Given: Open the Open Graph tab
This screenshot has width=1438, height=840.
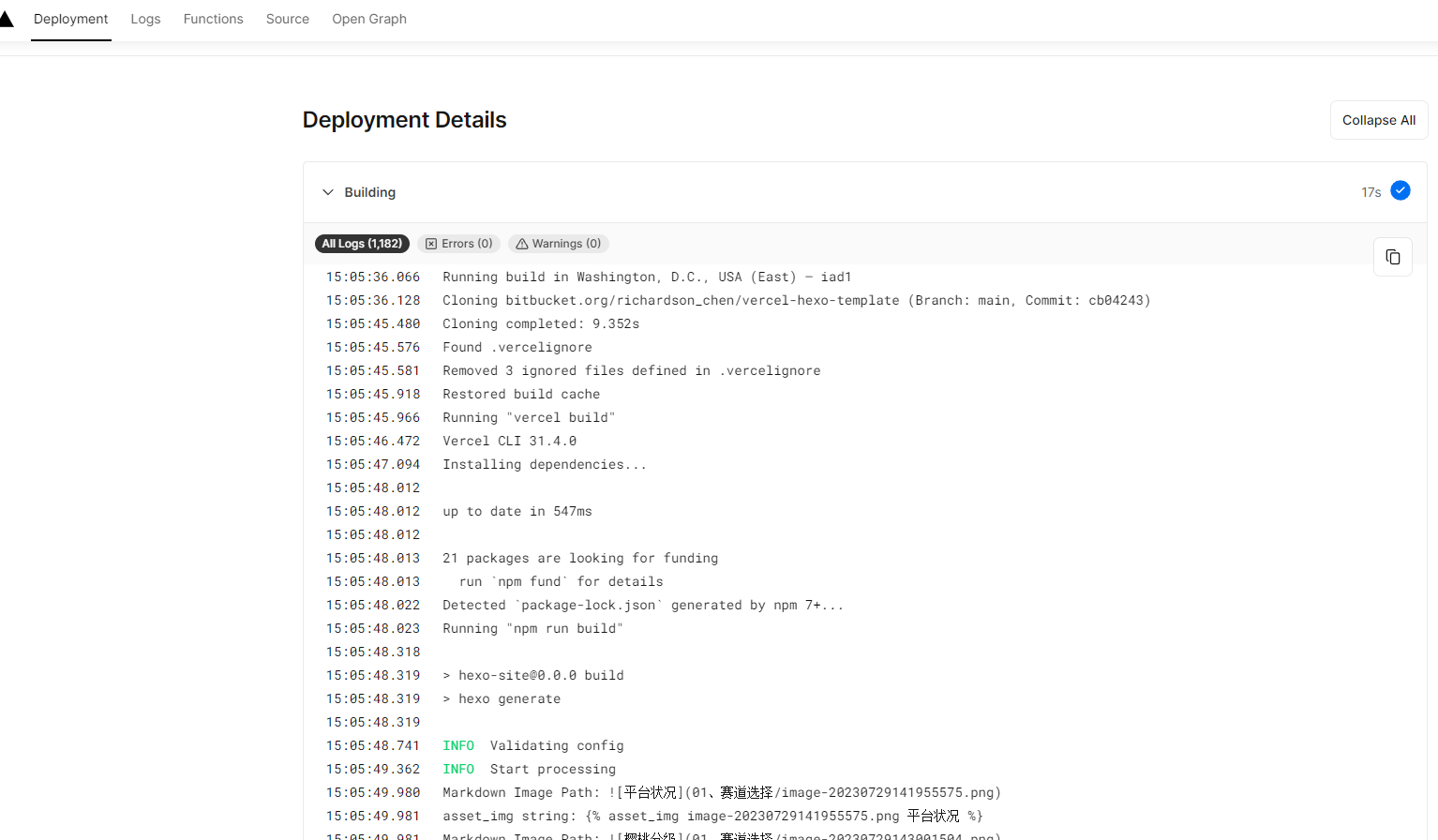Looking at the screenshot, I should pos(368,19).
